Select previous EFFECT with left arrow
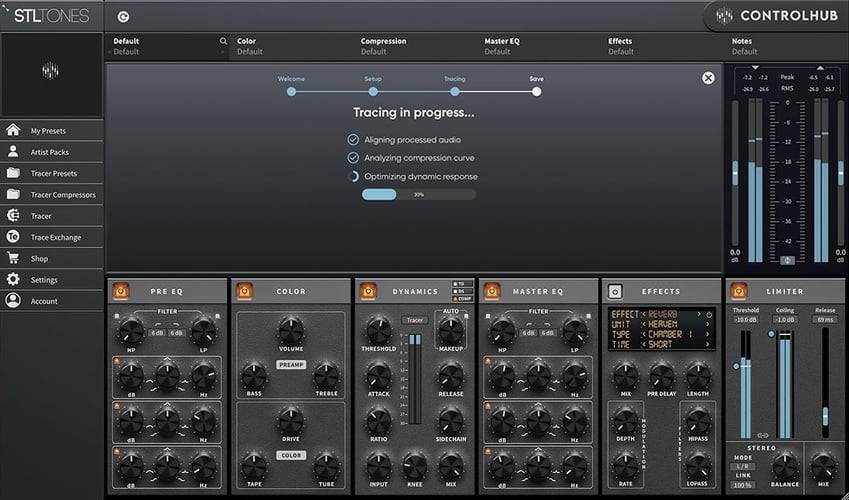The image size is (849, 500). pos(644,314)
